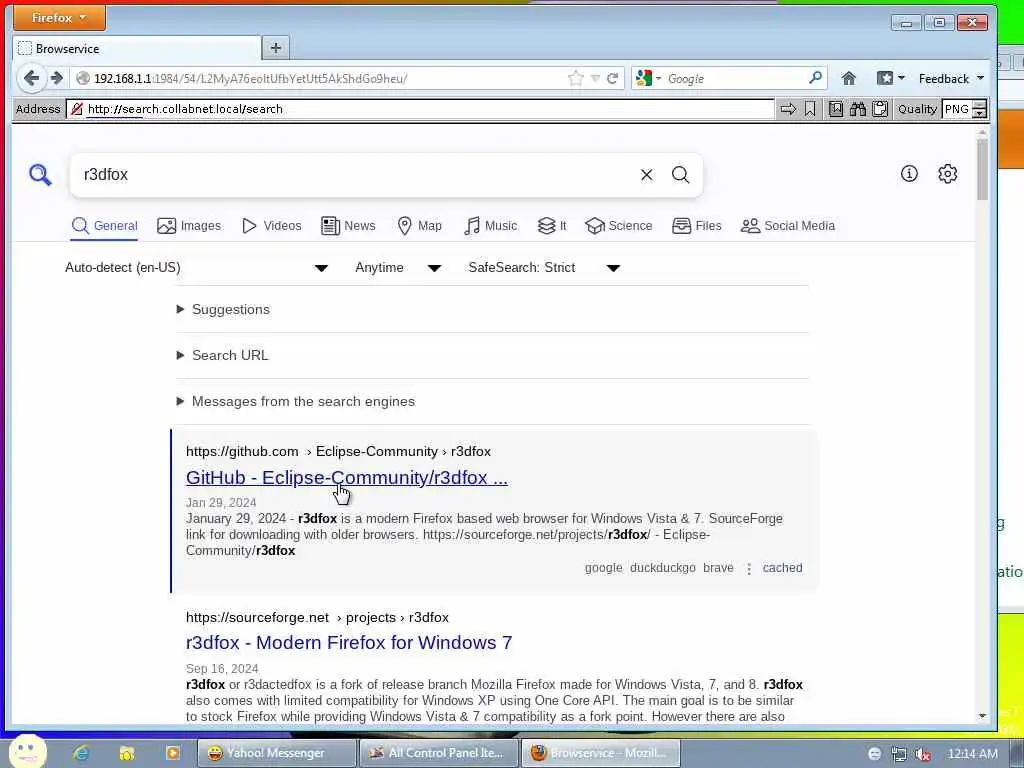
Task: Switch to the News category
Action: 348,226
